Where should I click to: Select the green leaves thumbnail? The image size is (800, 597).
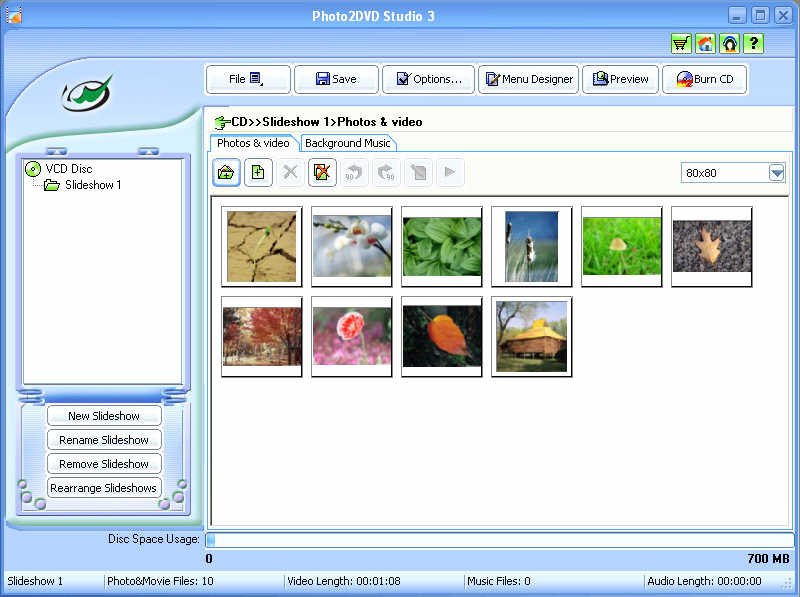point(442,246)
